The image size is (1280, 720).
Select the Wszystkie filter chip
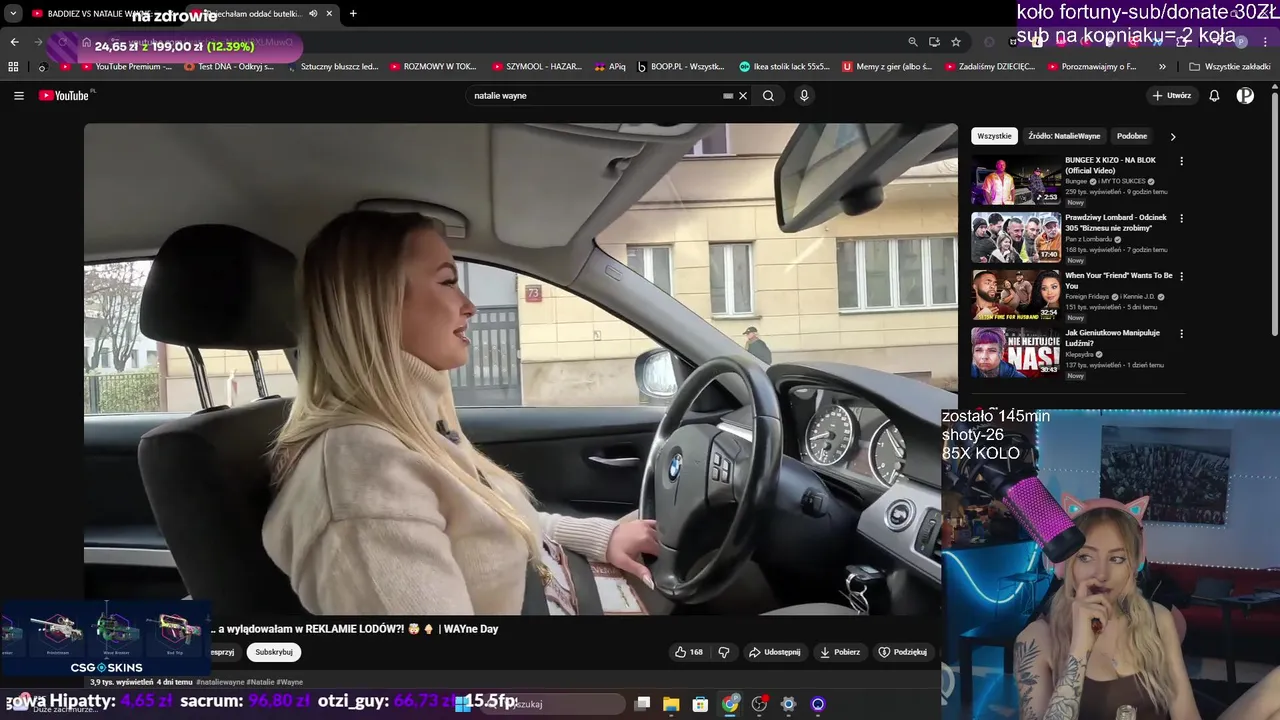pyautogui.click(x=994, y=136)
